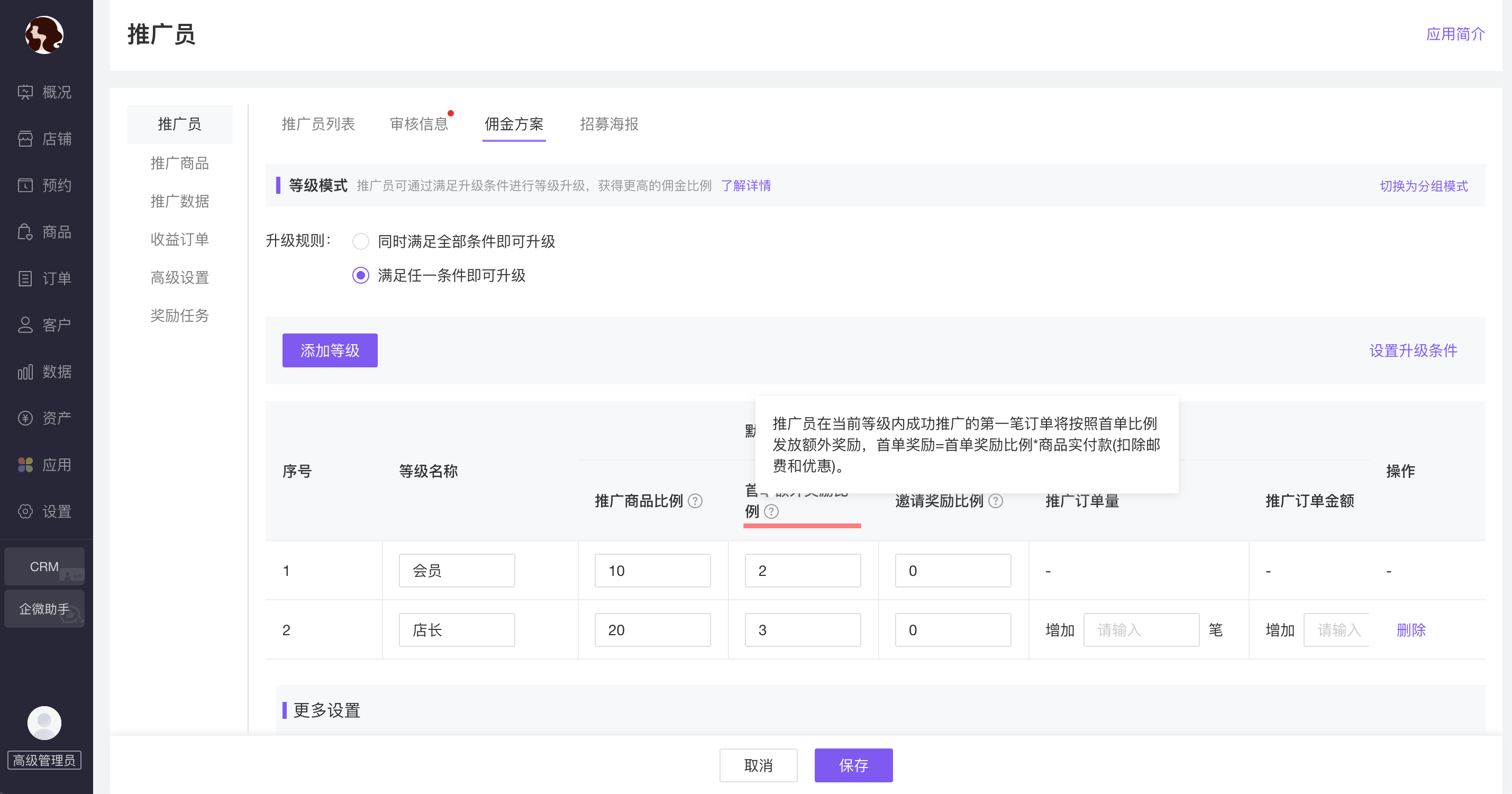The width and height of the screenshot is (1512, 794).
Task: Select 同时满足全部条件即可升级 radio option
Action: 360,241
